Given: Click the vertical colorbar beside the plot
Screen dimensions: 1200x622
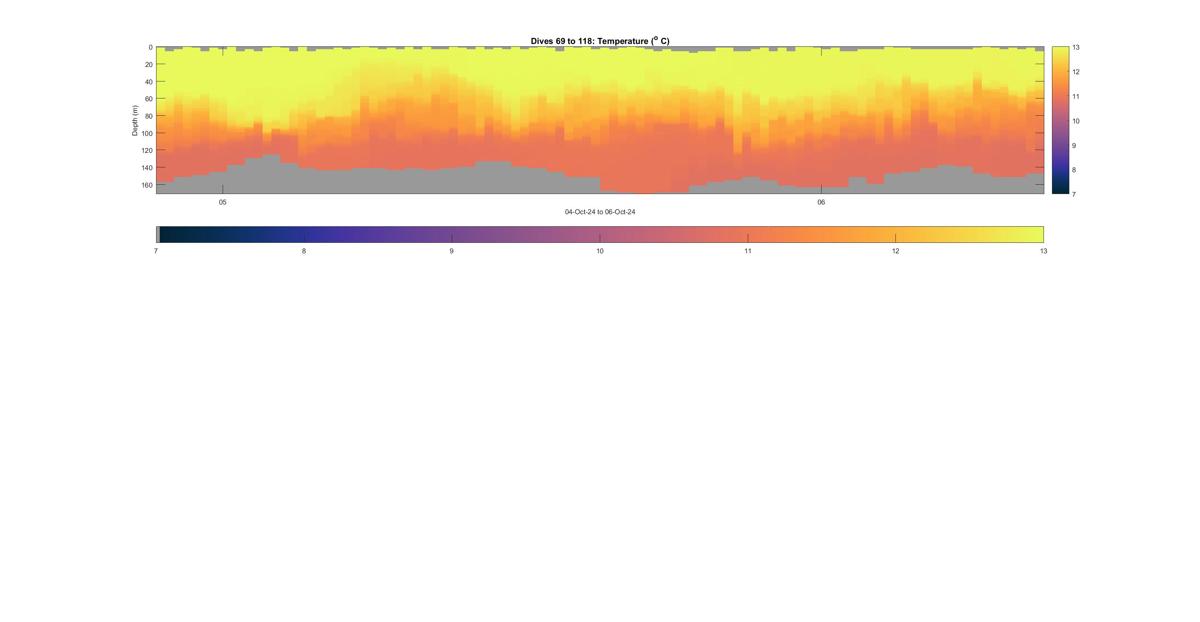Looking at the screenshot, I should (x=1060, y=120).
